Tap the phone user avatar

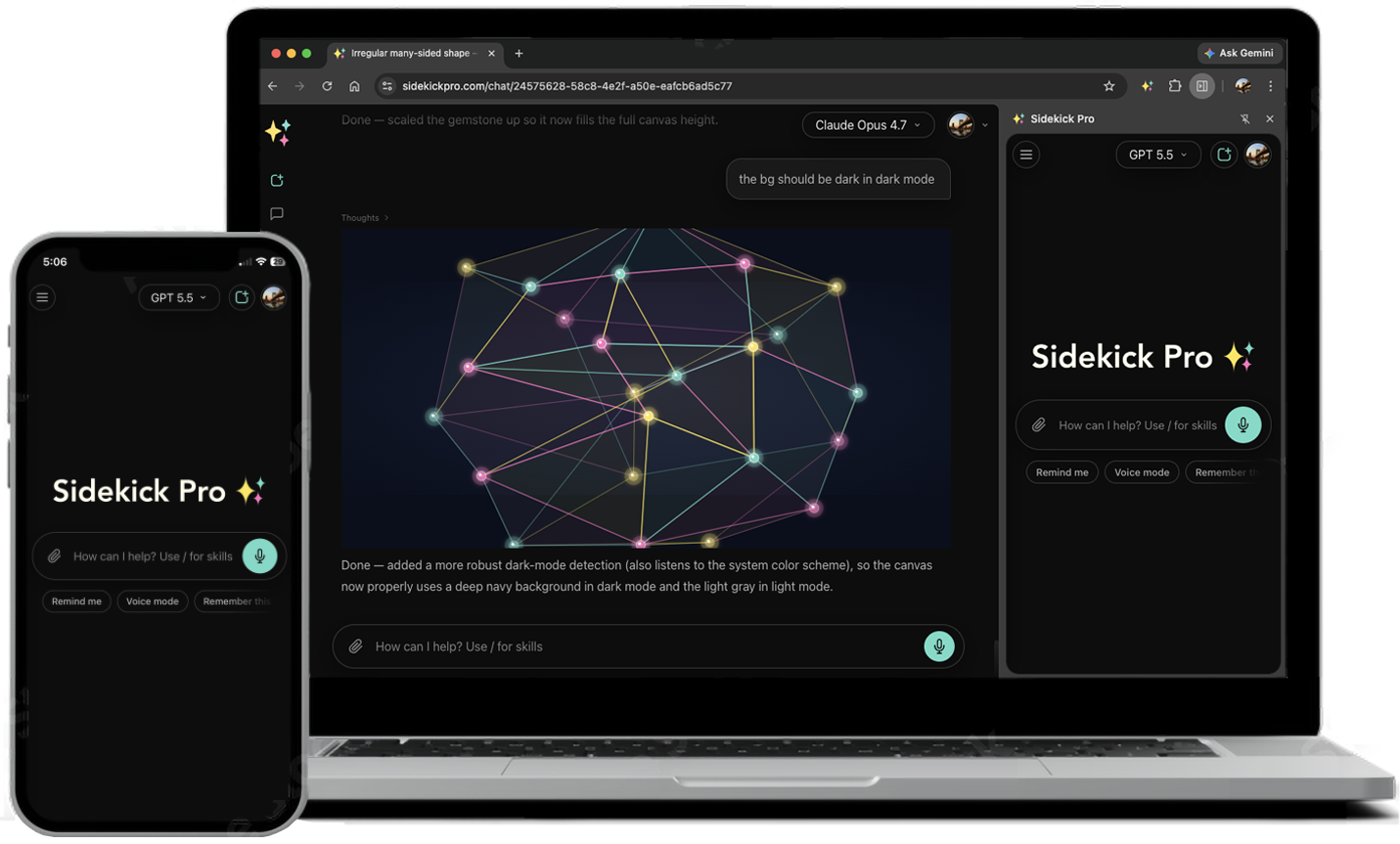(274, 297)
